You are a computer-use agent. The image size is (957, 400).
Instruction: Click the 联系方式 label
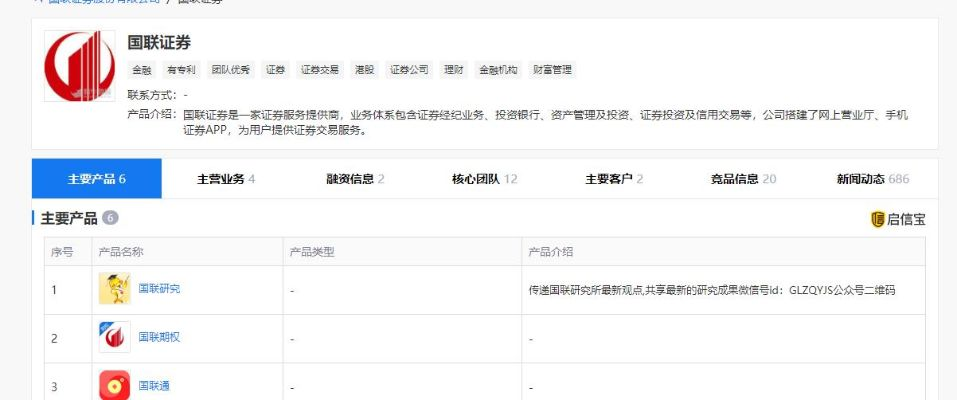coord(152,95)
